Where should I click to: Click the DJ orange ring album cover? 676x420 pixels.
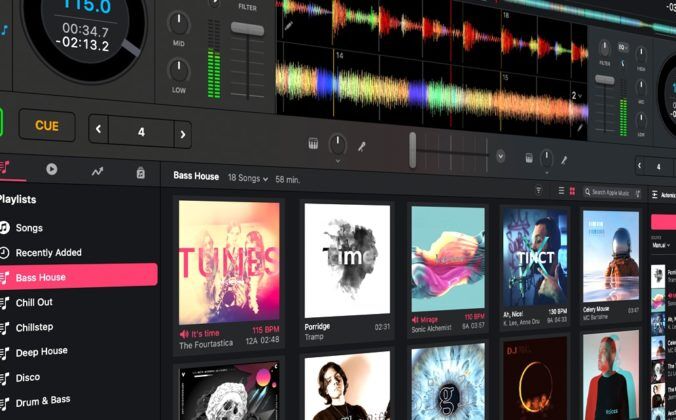[x=535, y=379]
